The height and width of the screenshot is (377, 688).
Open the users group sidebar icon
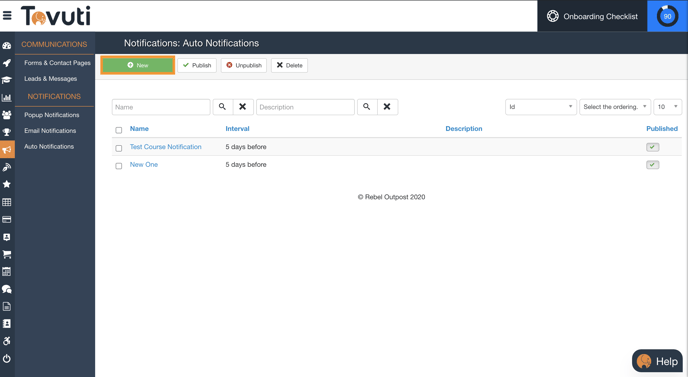7,115
